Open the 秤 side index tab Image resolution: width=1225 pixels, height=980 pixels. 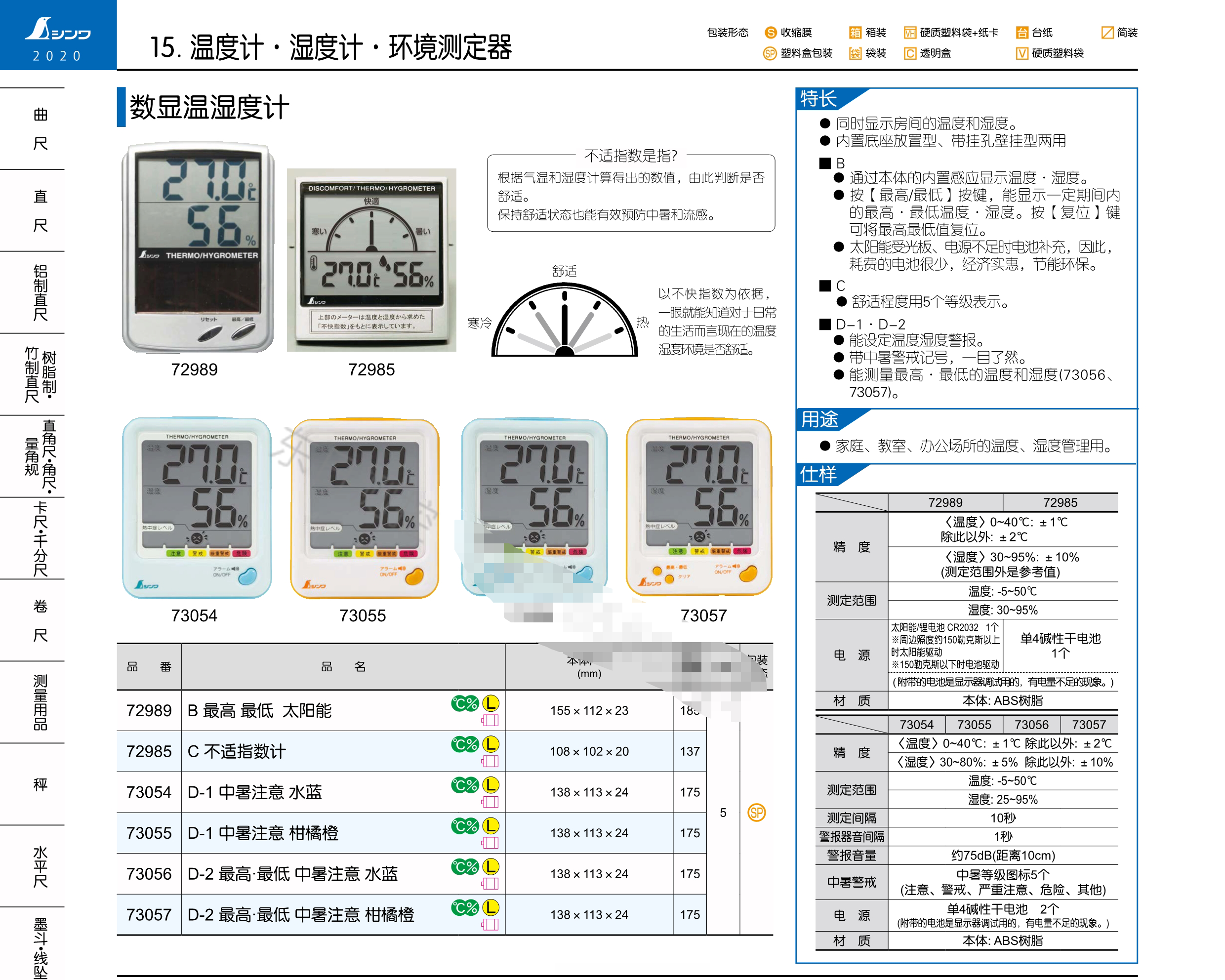pos(33,784)
